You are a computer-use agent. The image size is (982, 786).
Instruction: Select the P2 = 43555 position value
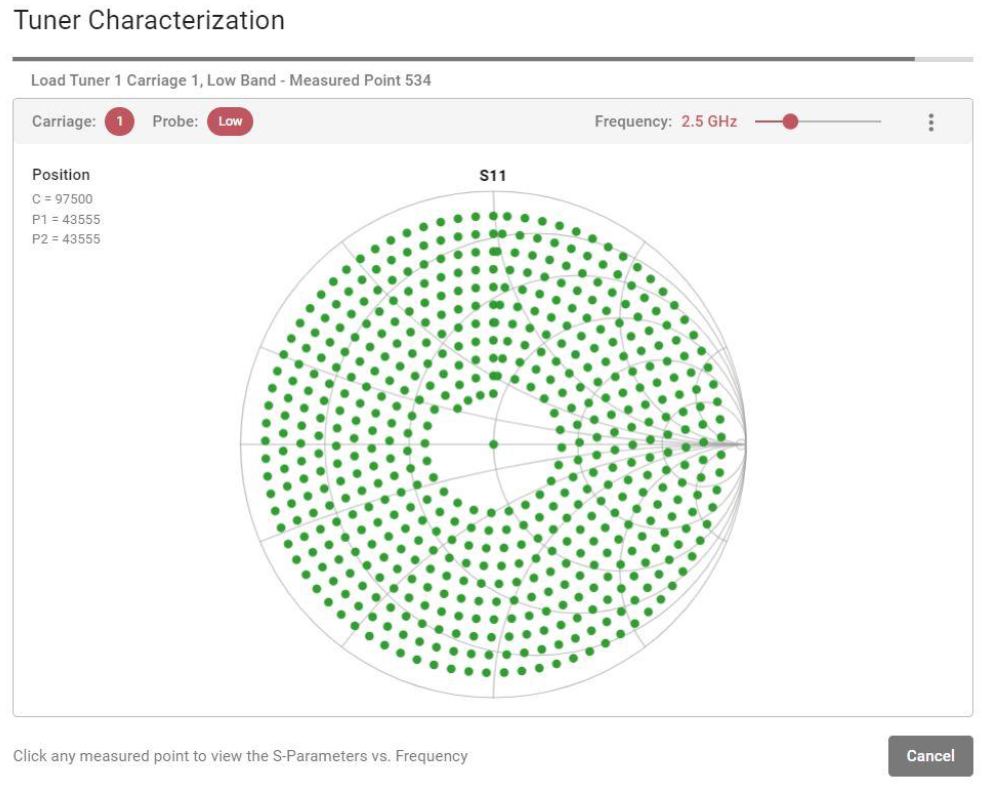point(66,239)
